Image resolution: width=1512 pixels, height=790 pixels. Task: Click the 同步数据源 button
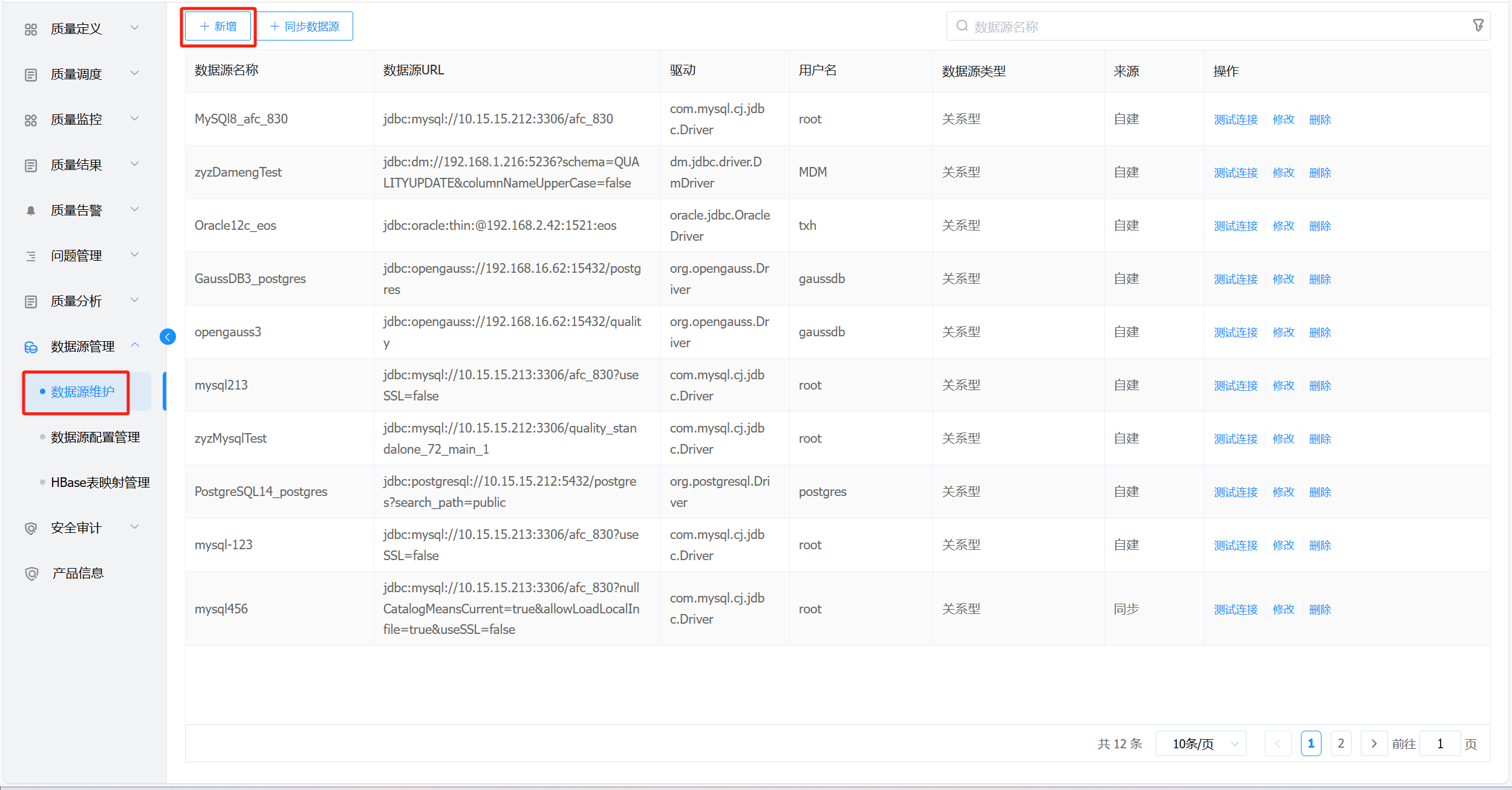(x=305, y=26)
